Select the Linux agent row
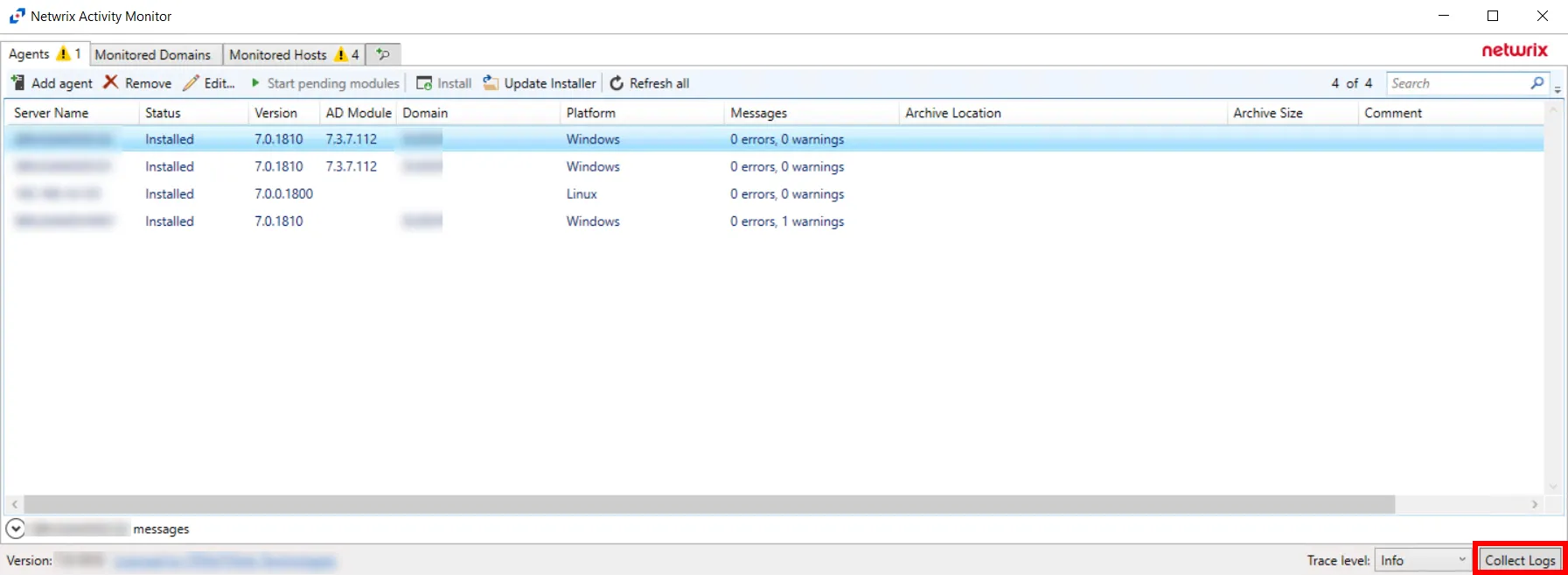1568x575 pixels. [x=774, y=194]
